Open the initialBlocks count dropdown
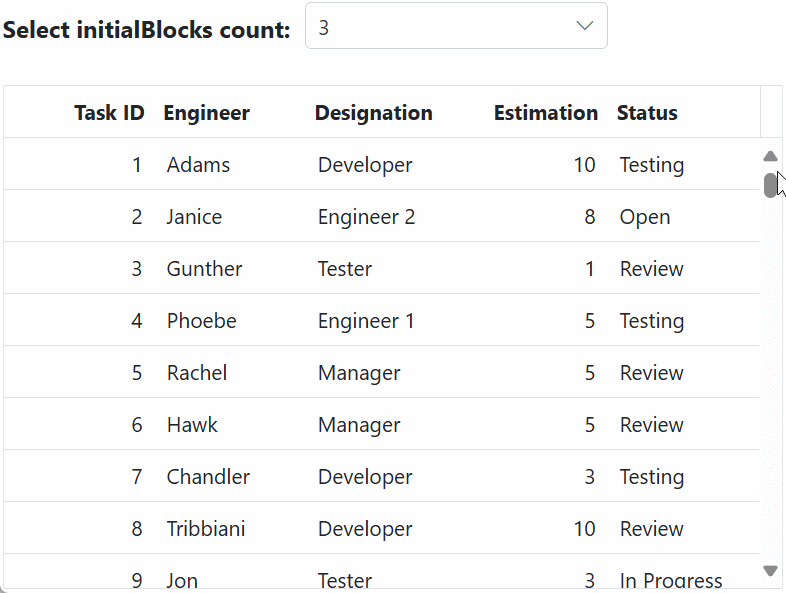Image resolution: width=786 pixels, height=593 pixels. click(456, 26)
